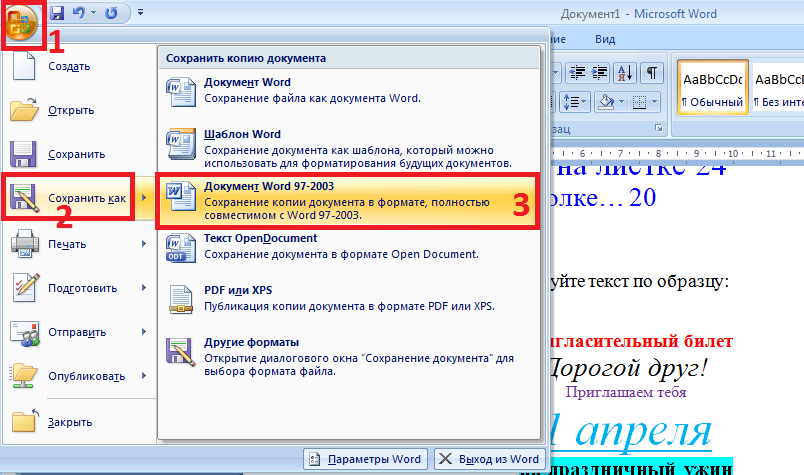Open the Shading color dropdown arrow

(621, 102)
